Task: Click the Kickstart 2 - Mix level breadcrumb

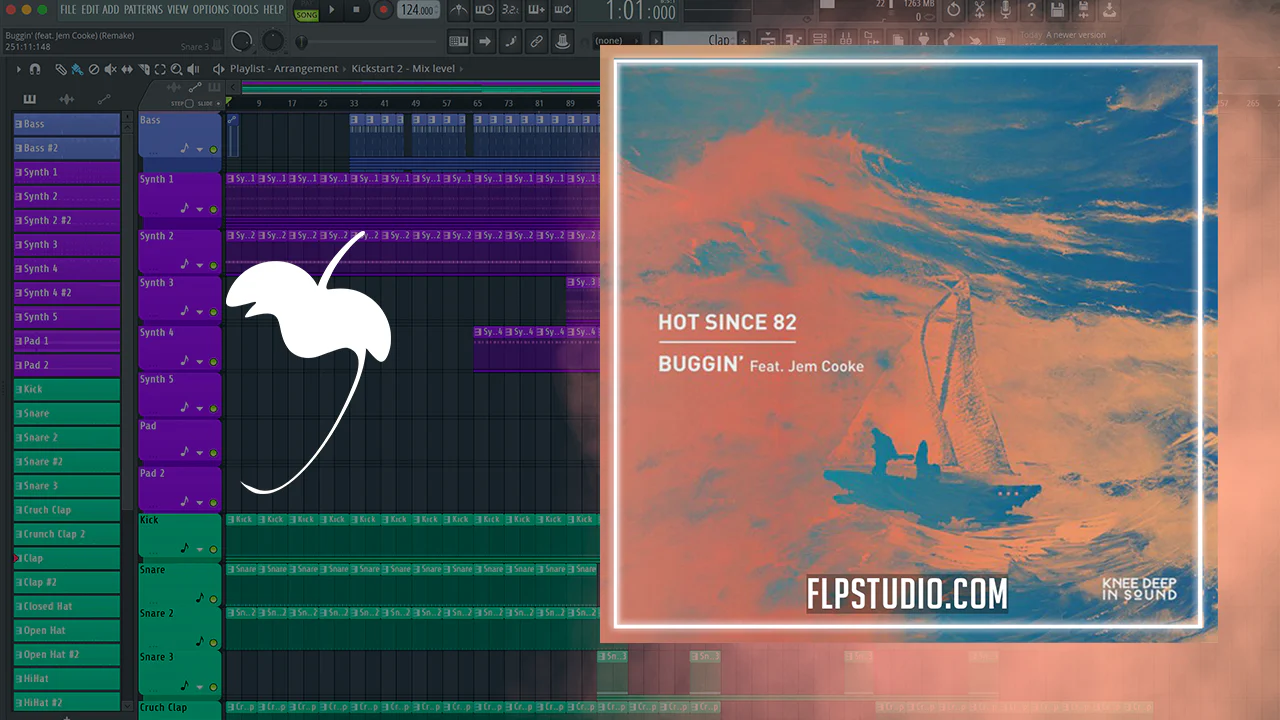Action: click(x=403, y=69)
